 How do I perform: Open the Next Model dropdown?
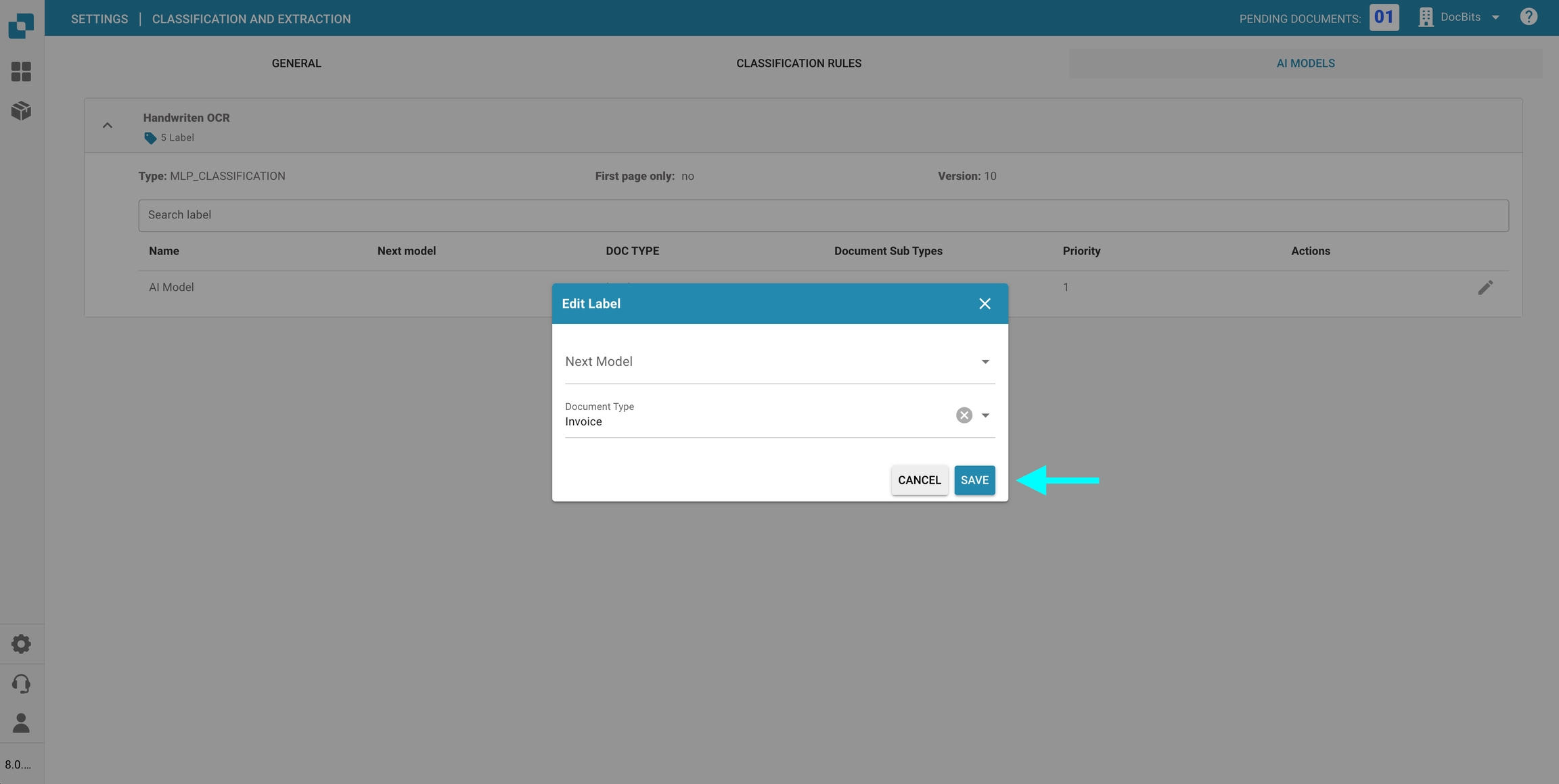tap(779, 362)
